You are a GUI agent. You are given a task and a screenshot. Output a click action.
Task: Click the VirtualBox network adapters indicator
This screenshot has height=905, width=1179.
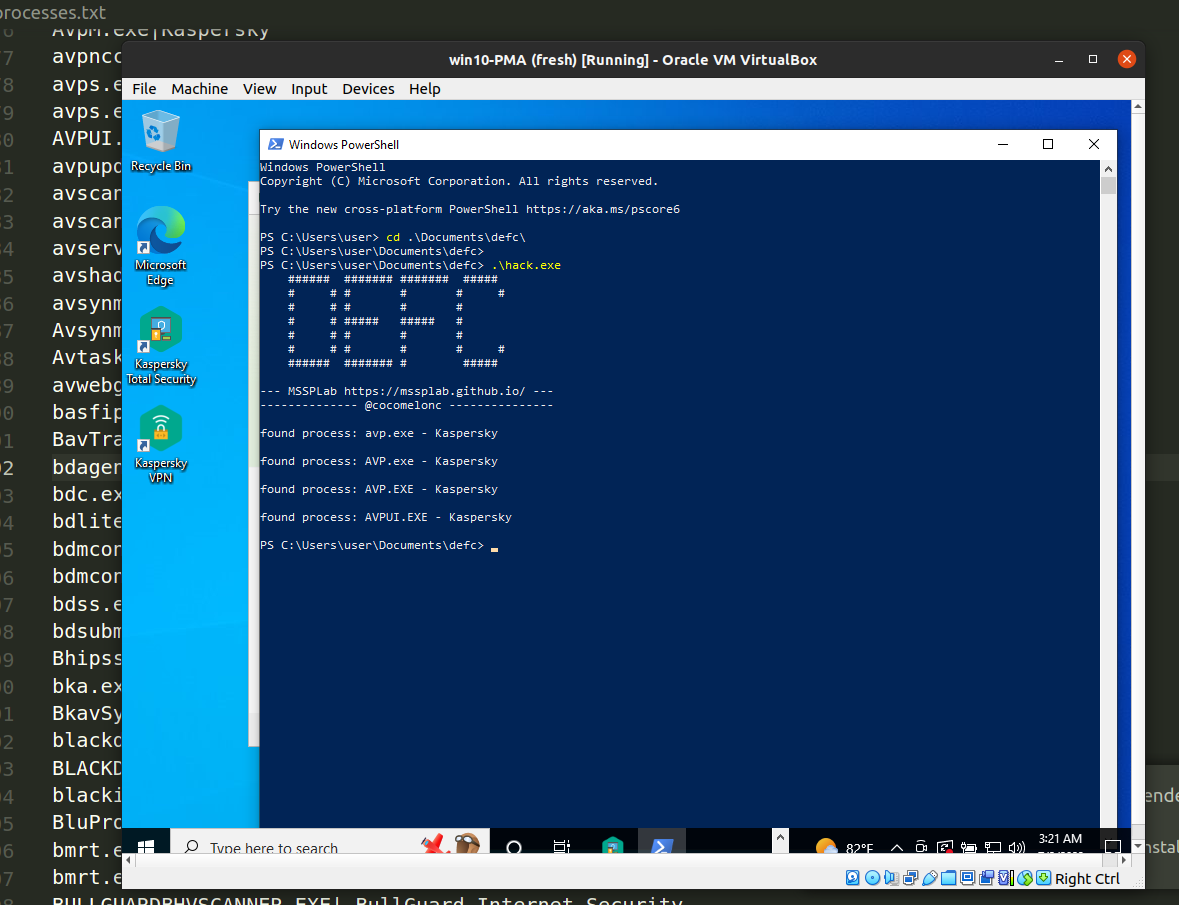click(x=911, y=878)
